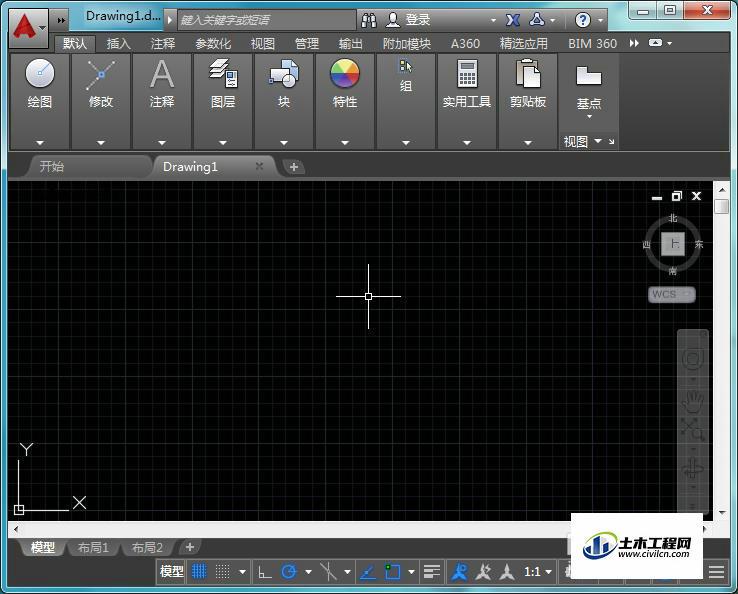Open the 剪贴板 (Clipboard) panel icon
This screenshot has height=594, width=738.
(528, 73)
